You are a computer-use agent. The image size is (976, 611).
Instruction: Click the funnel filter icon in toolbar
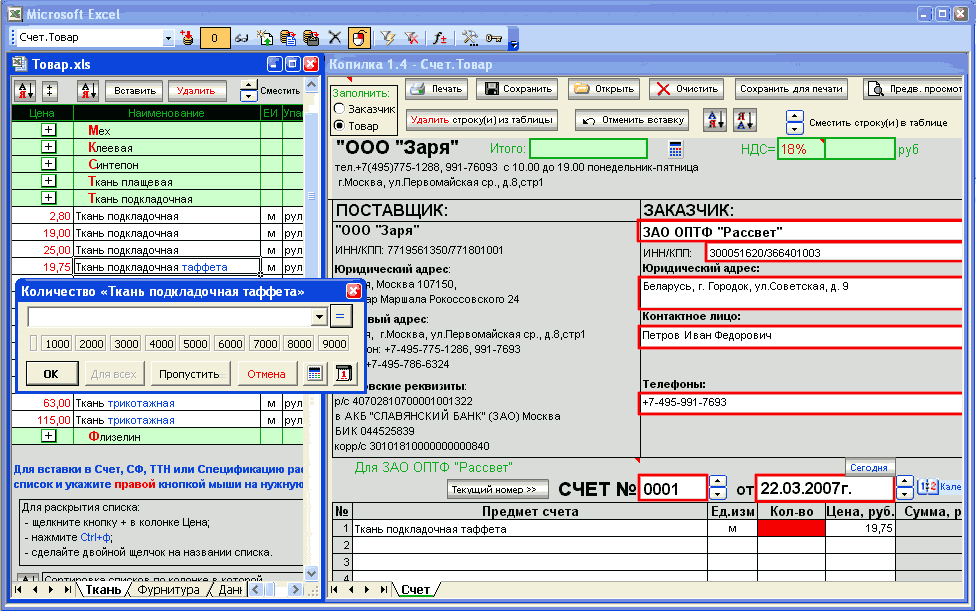(387, 38)
